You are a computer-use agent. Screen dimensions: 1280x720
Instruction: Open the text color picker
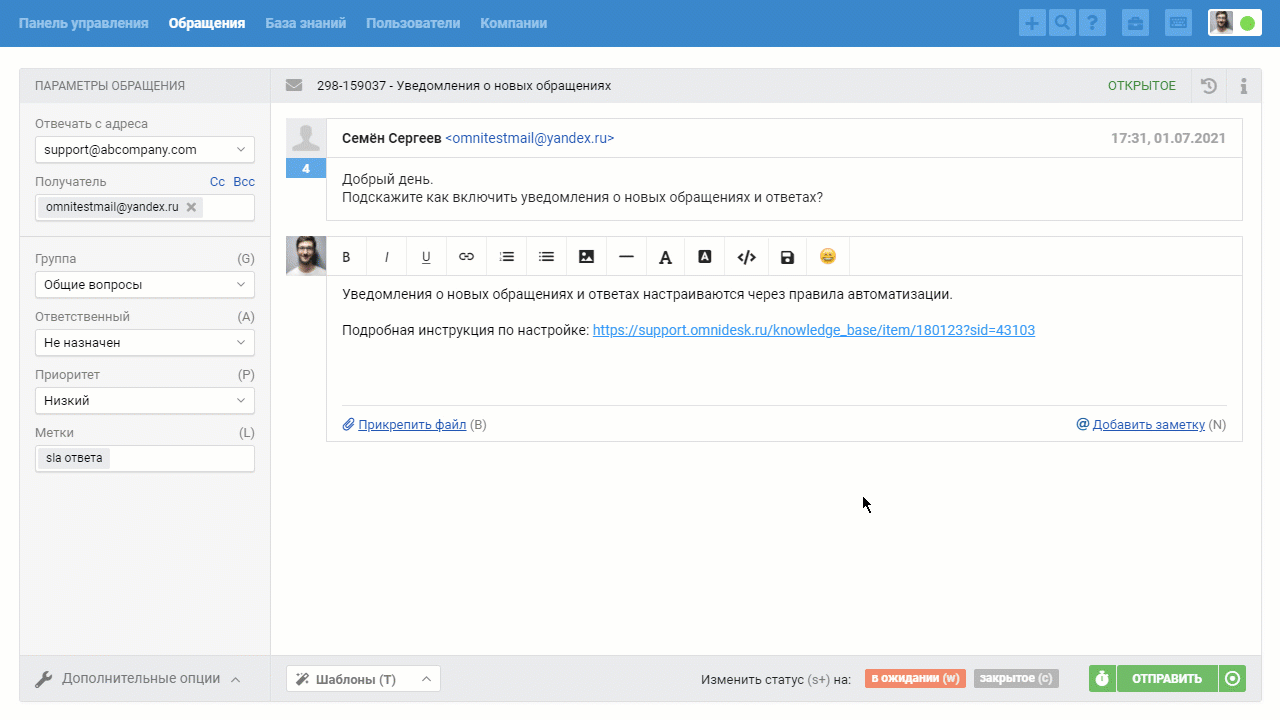pyautogui.click(x=666, y=257)
